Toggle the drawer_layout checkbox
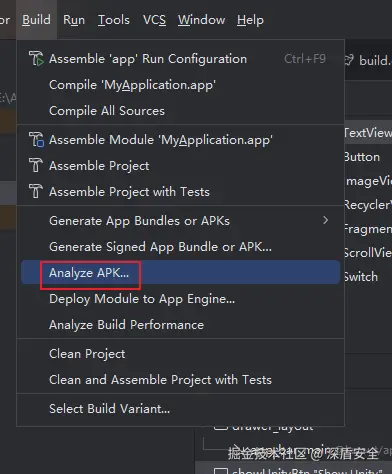The image size is (392, 474). click(x=220, y=427)
